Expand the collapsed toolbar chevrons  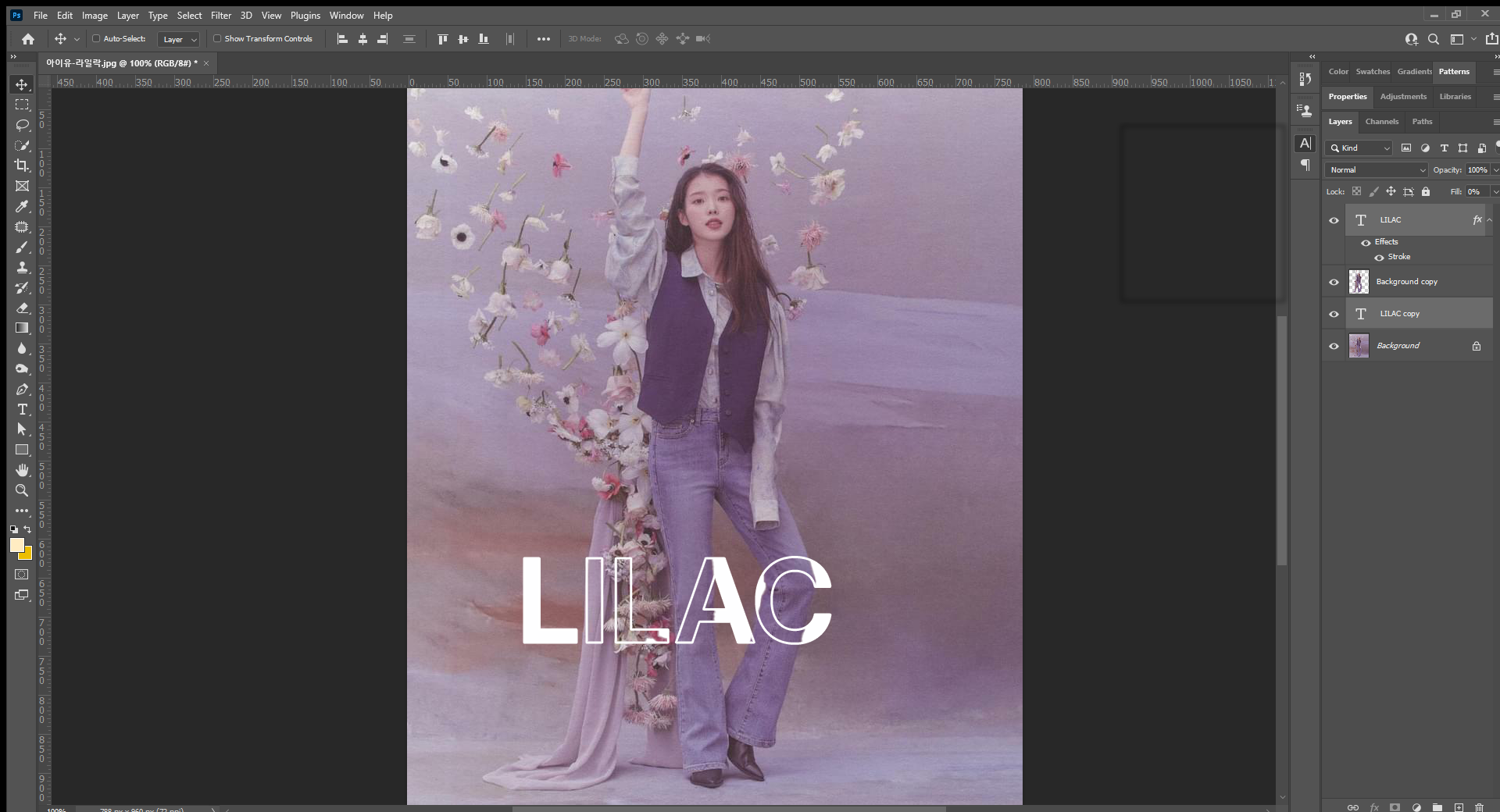tap(12, 57)
